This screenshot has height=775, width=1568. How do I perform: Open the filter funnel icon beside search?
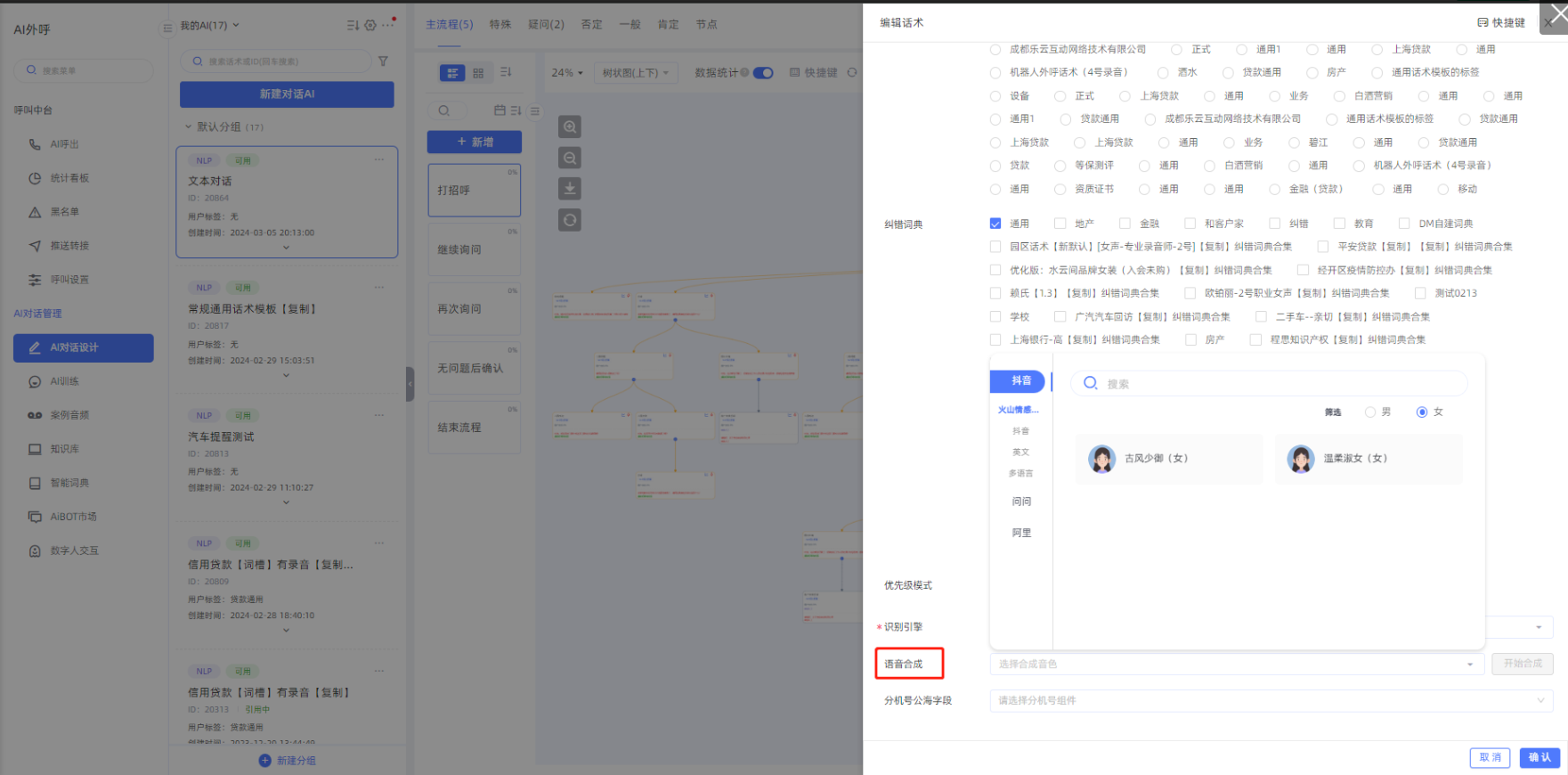pos(383,61)
